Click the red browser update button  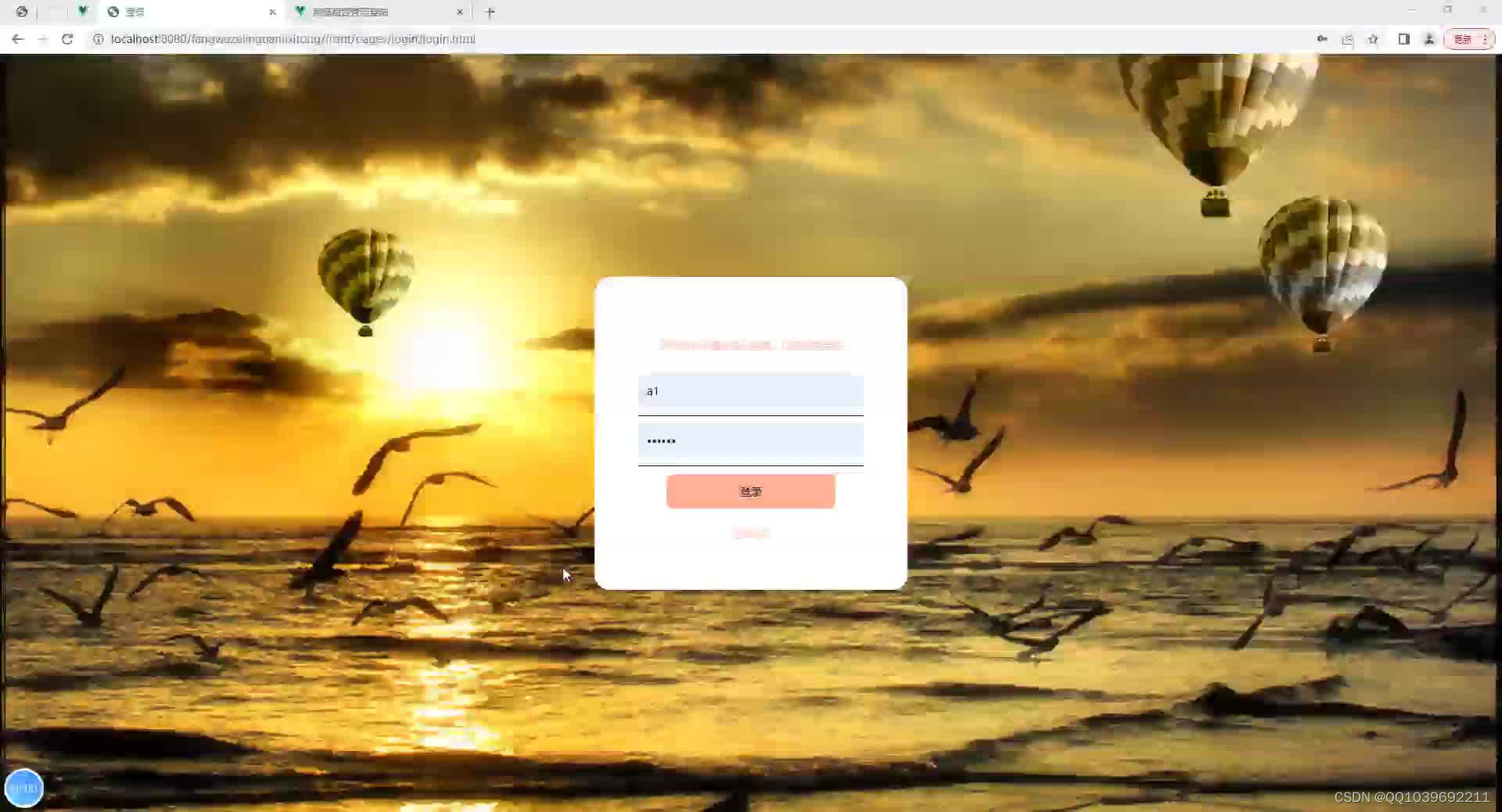pos(1468,39)
